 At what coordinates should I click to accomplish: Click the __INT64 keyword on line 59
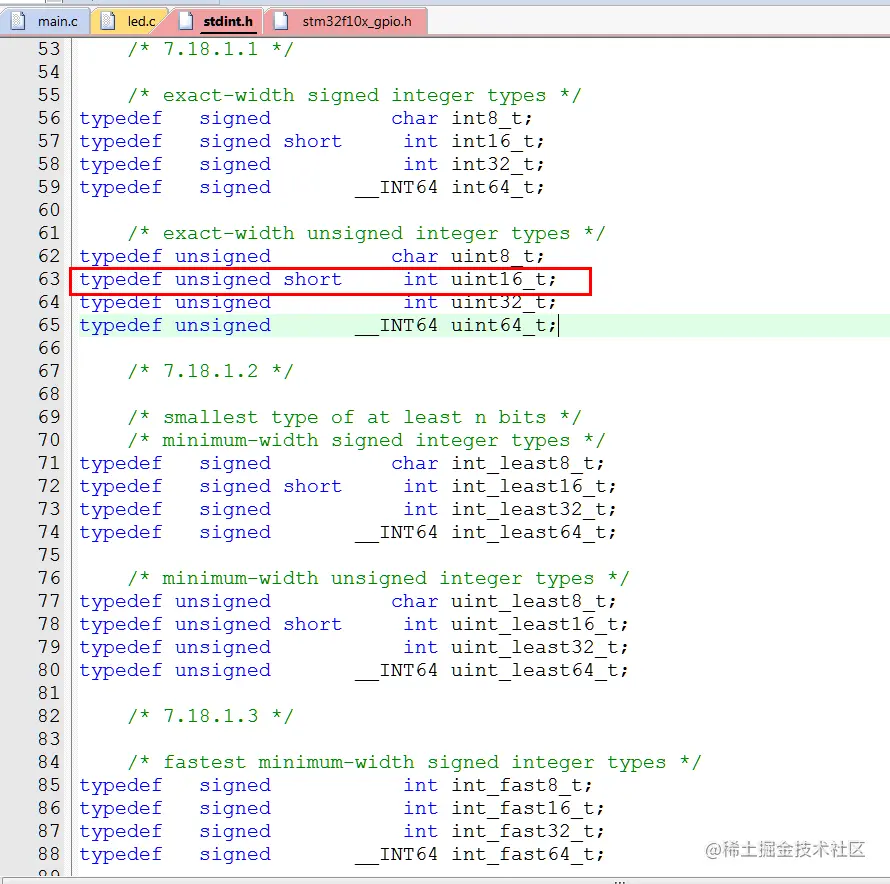tap(396, 187)
